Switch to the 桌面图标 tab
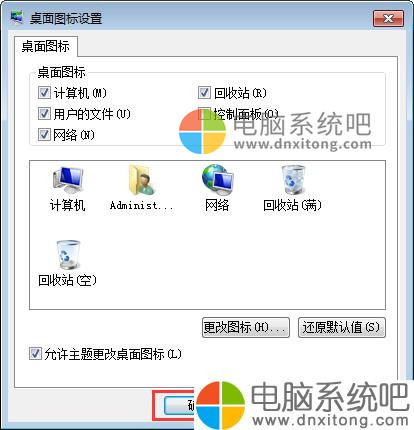 pyautogui.click(x=46, y=46)
